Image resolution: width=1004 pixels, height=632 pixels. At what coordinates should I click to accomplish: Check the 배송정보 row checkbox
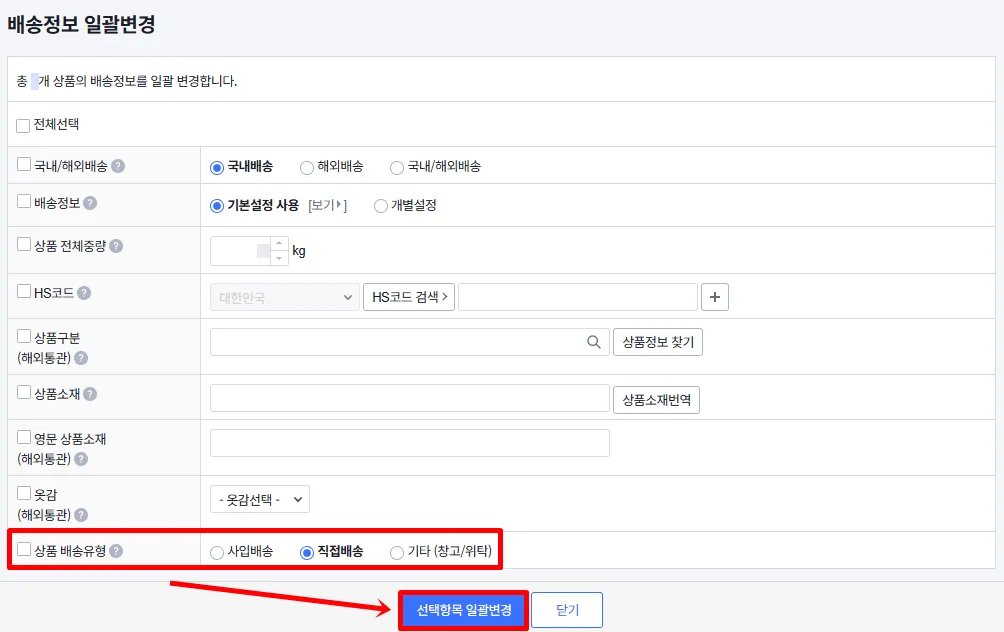(x=24, y=201)
